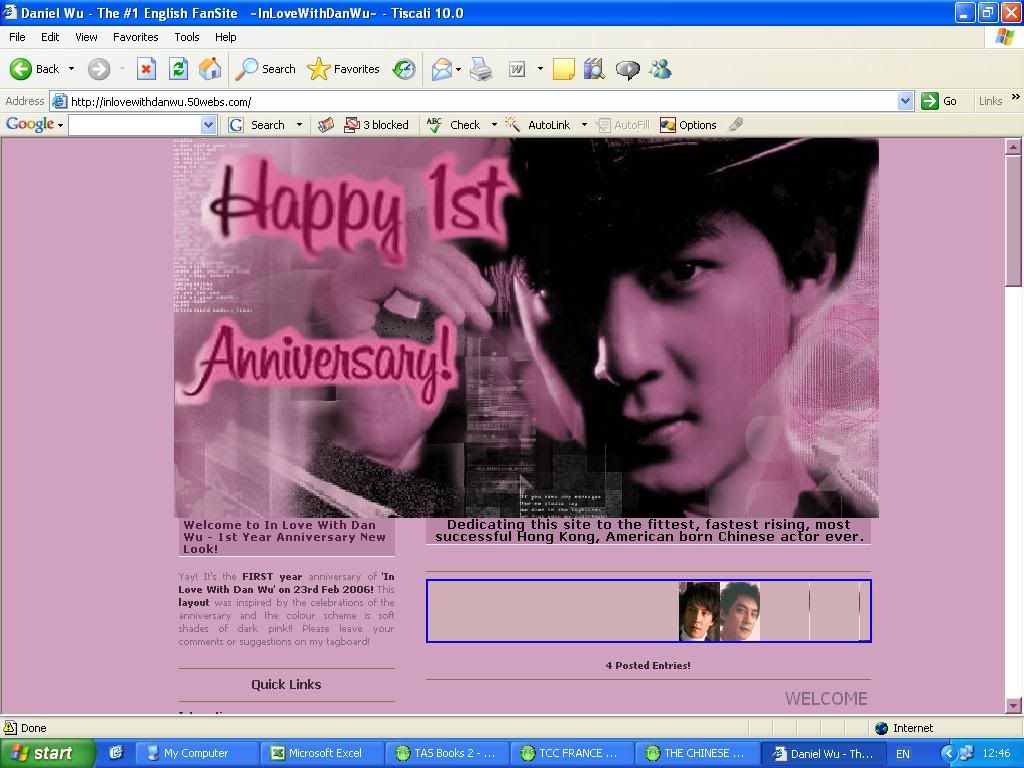Viewport: 1024px width, 768px height.
Task: Click the Edit with Word icon
Action: tap(517, 69)
